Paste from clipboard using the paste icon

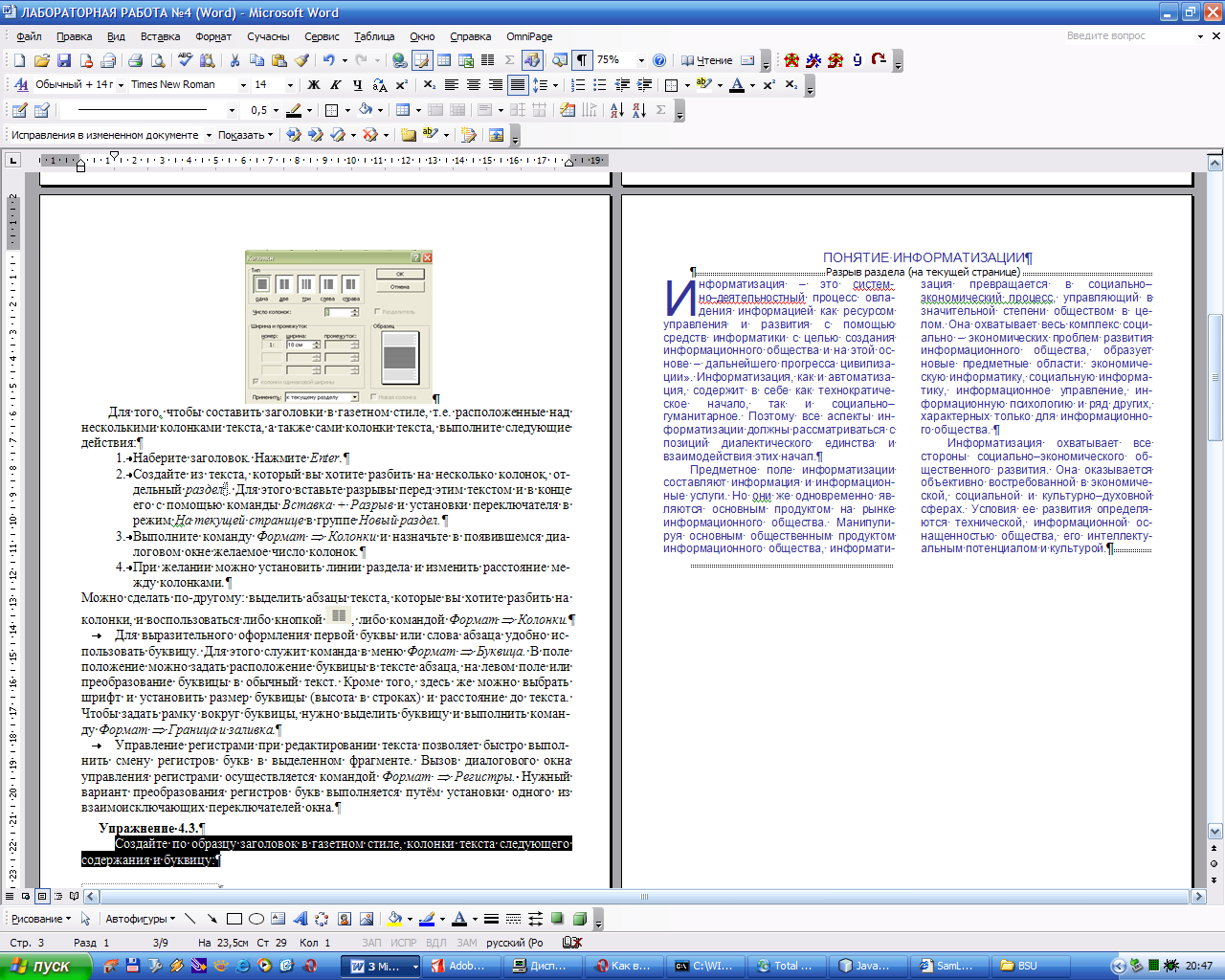[x=278, y=60]
